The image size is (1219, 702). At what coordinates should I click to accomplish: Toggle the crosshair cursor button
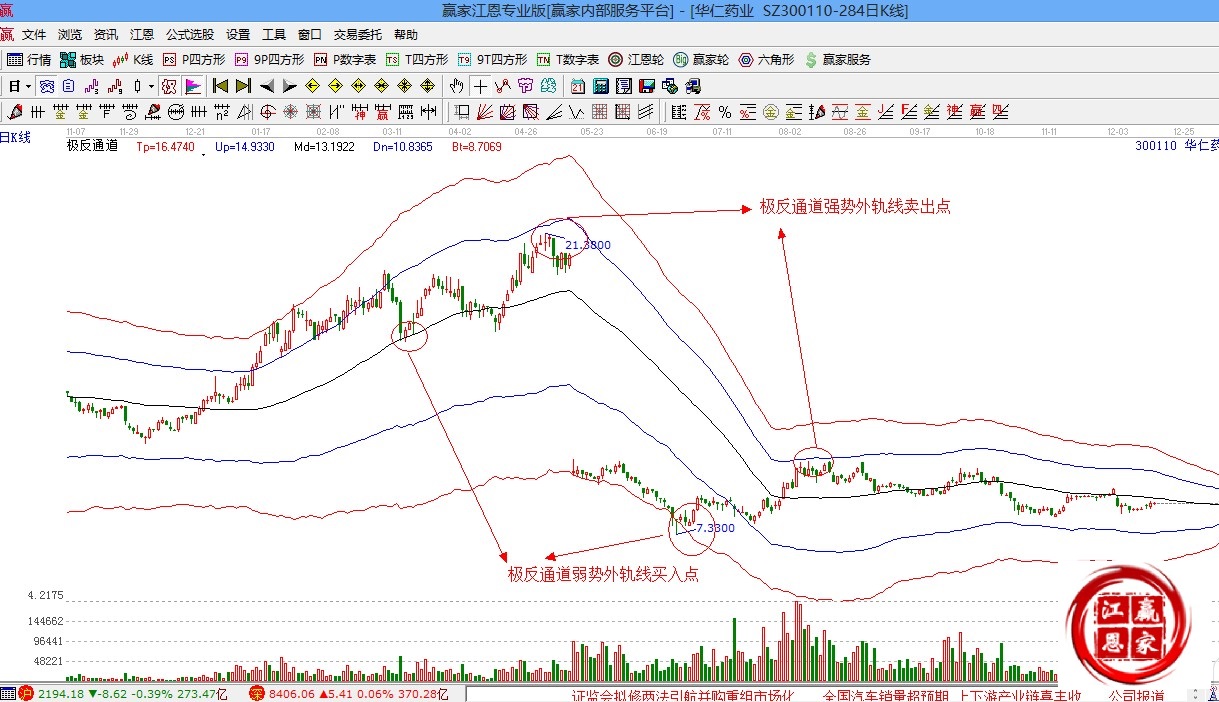481,86
